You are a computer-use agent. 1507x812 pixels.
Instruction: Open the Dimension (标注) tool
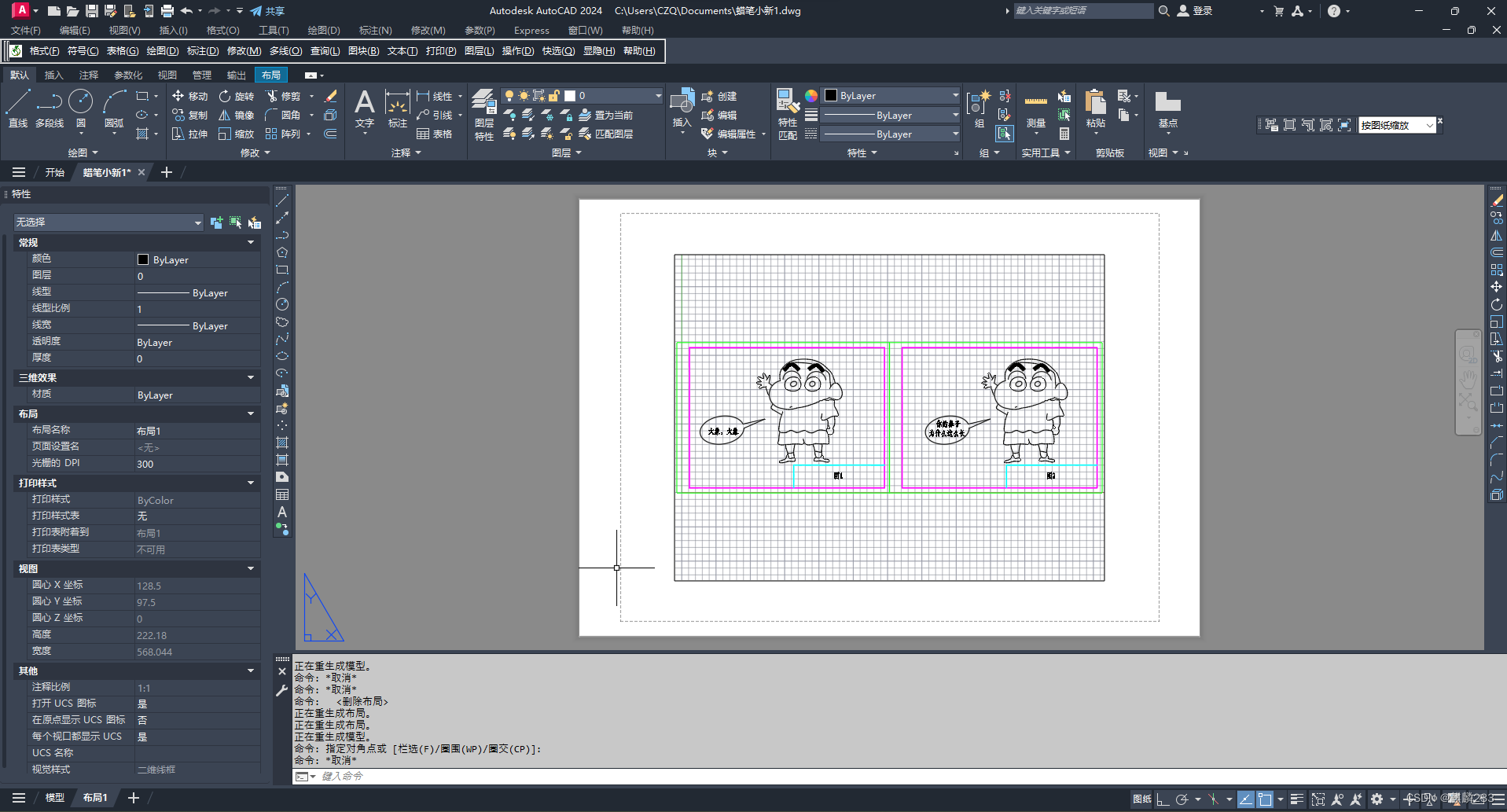click(x=397, y=108)
